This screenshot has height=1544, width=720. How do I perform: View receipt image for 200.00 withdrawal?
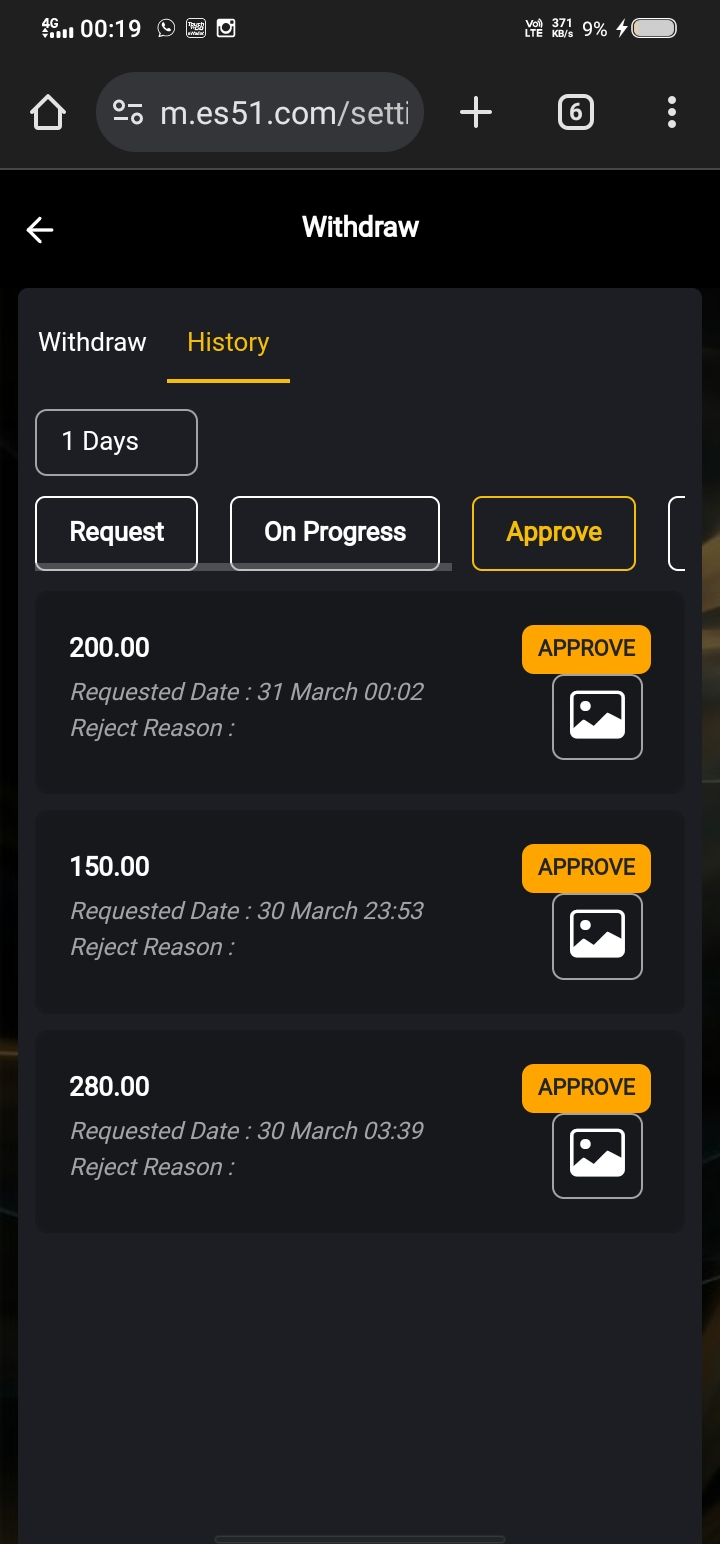tap(597, 717)
